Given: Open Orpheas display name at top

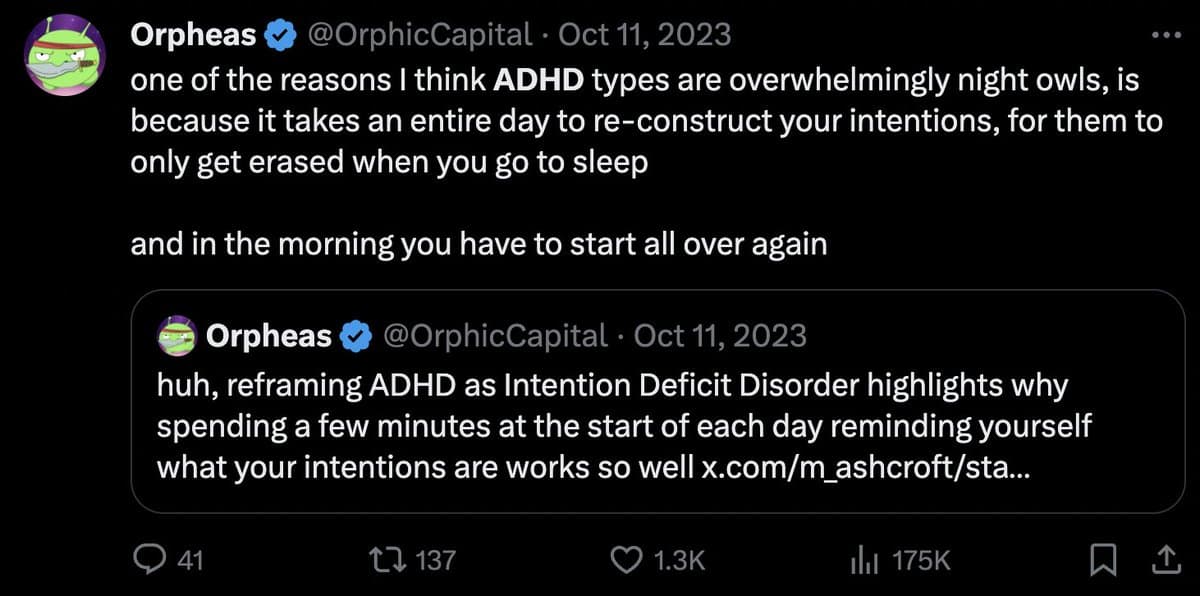Looking at the screenshot, I should [x=193, y=36].
